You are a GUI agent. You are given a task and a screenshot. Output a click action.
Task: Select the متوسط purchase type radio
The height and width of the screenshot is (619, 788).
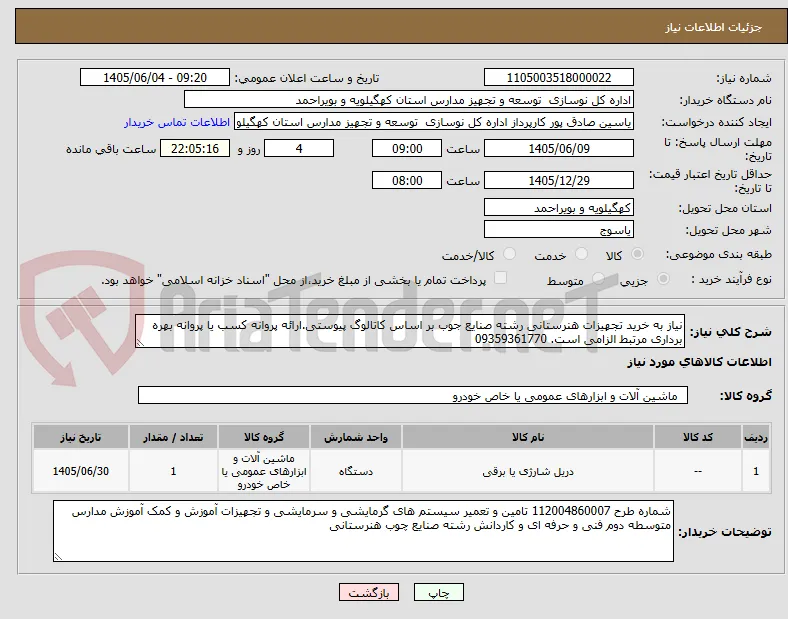(x=598, y=279)
